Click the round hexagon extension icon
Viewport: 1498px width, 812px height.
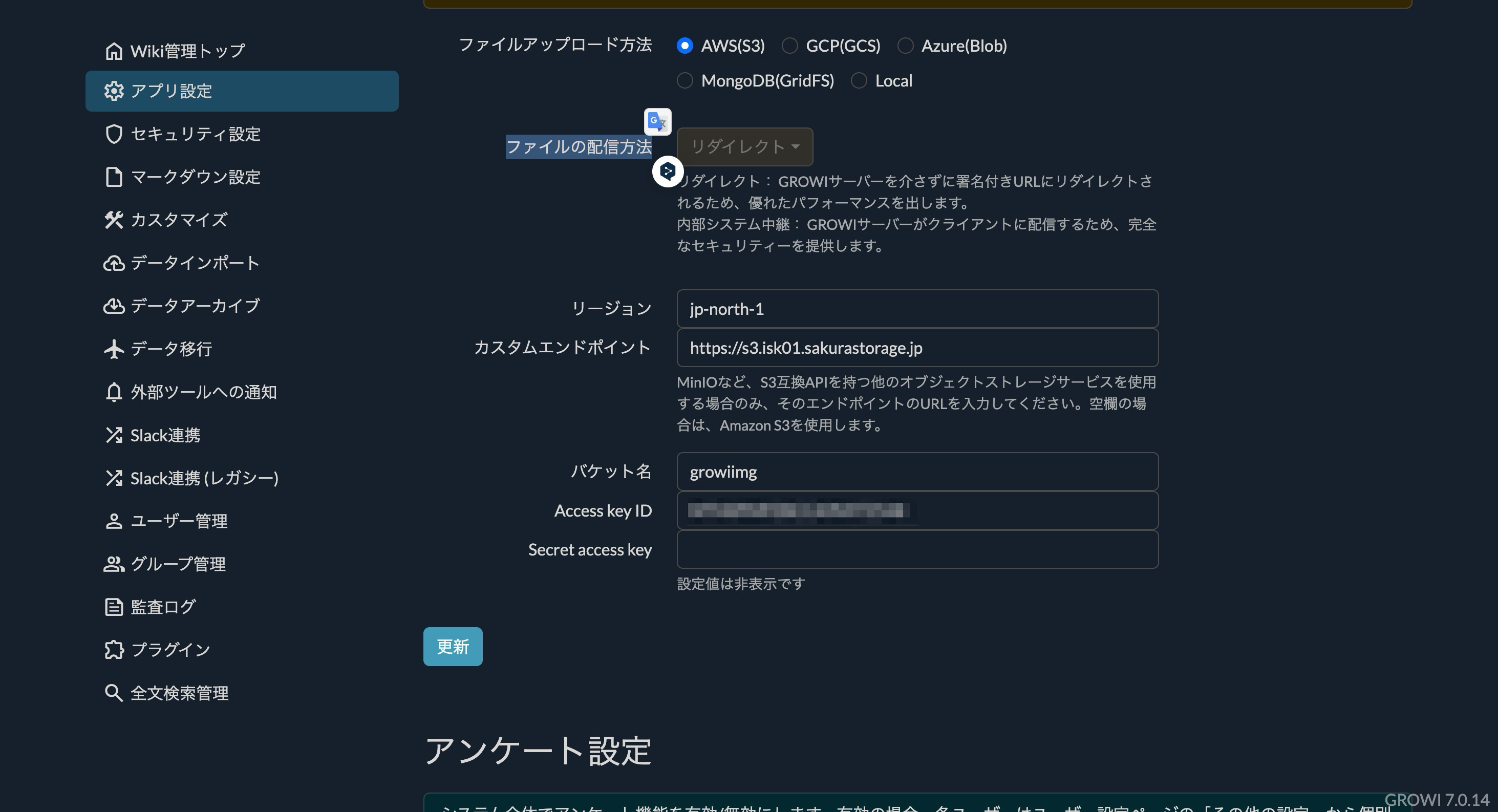coord(667,172)
